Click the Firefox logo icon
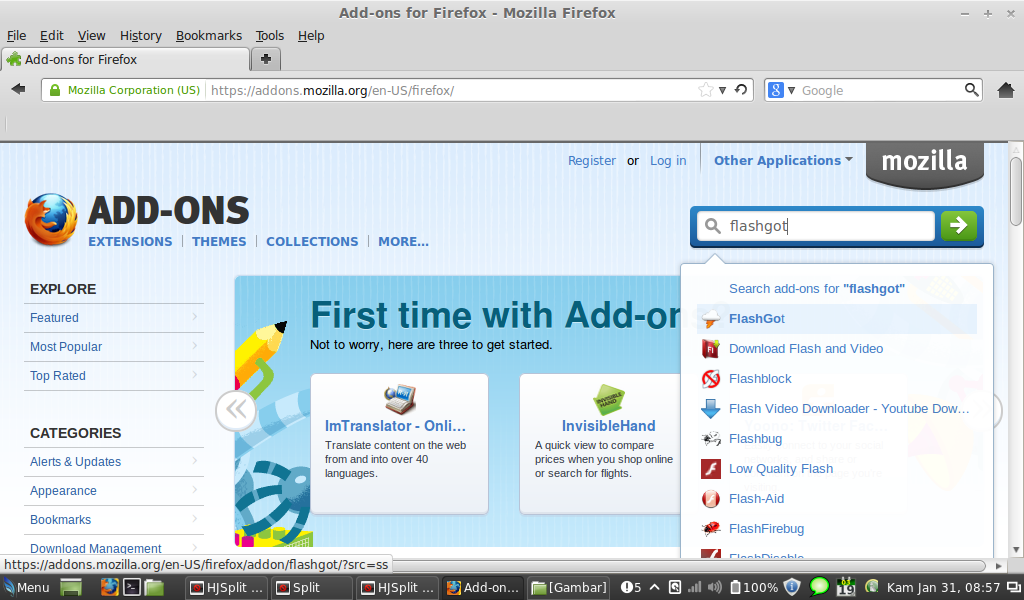The image size is (1024, 600). [x=51, y=219]
